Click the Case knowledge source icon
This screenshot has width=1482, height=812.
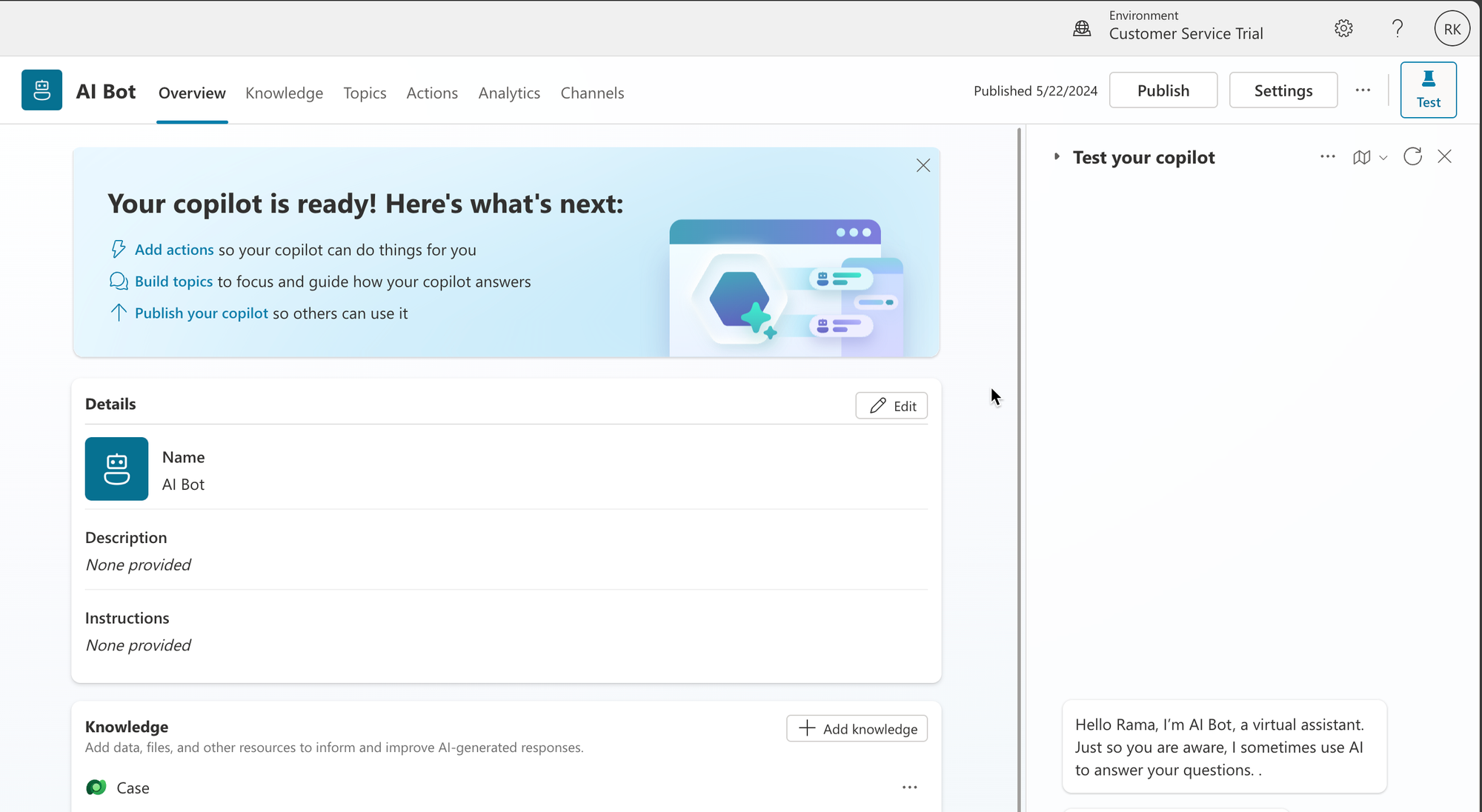click(96, 788)
